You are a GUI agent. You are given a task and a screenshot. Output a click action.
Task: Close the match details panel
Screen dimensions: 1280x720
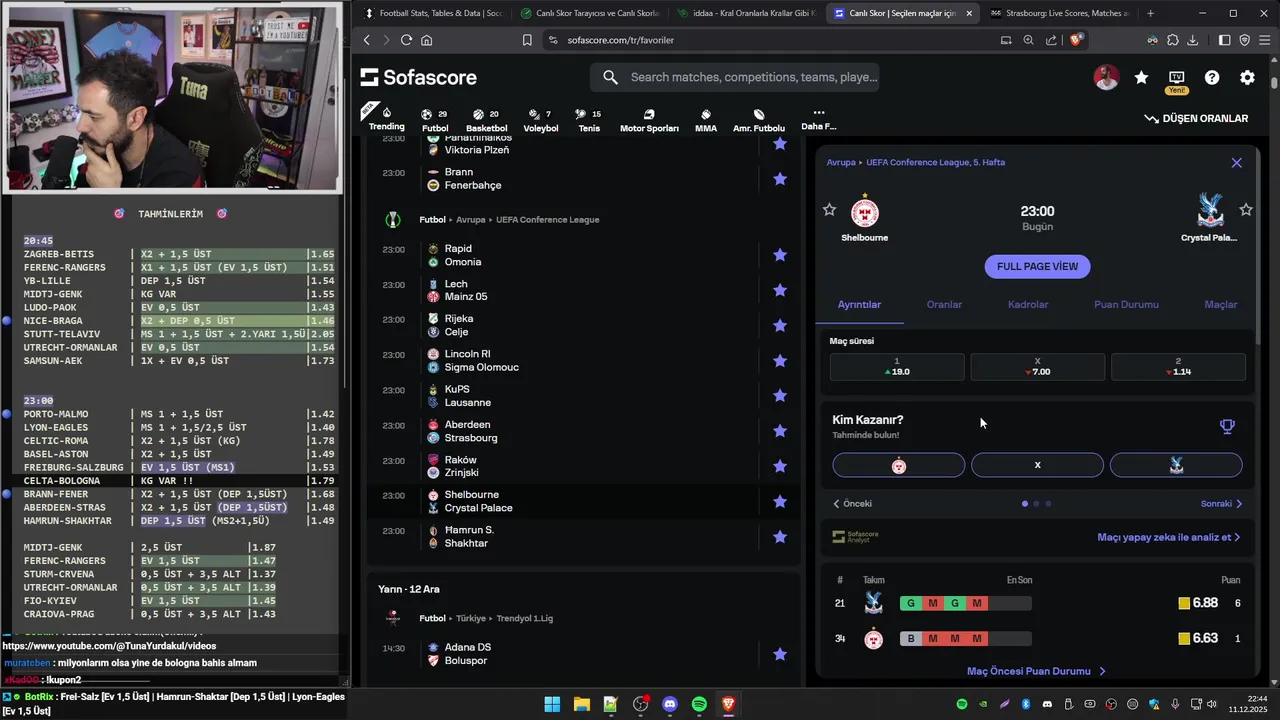1236,163
